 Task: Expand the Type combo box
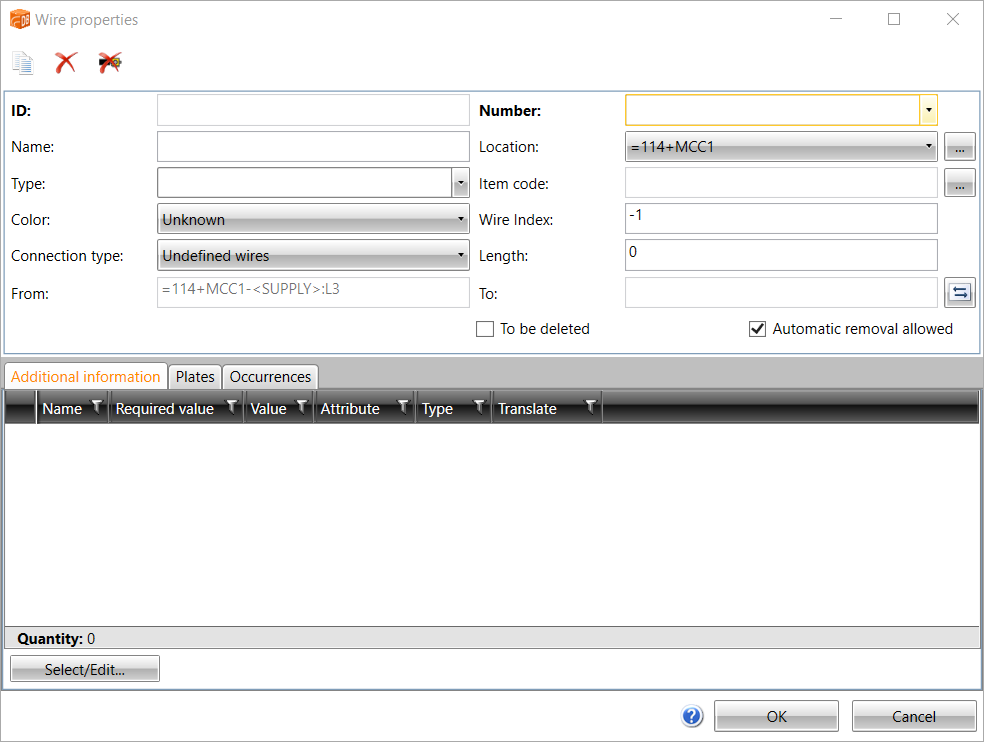click(460, 183)
